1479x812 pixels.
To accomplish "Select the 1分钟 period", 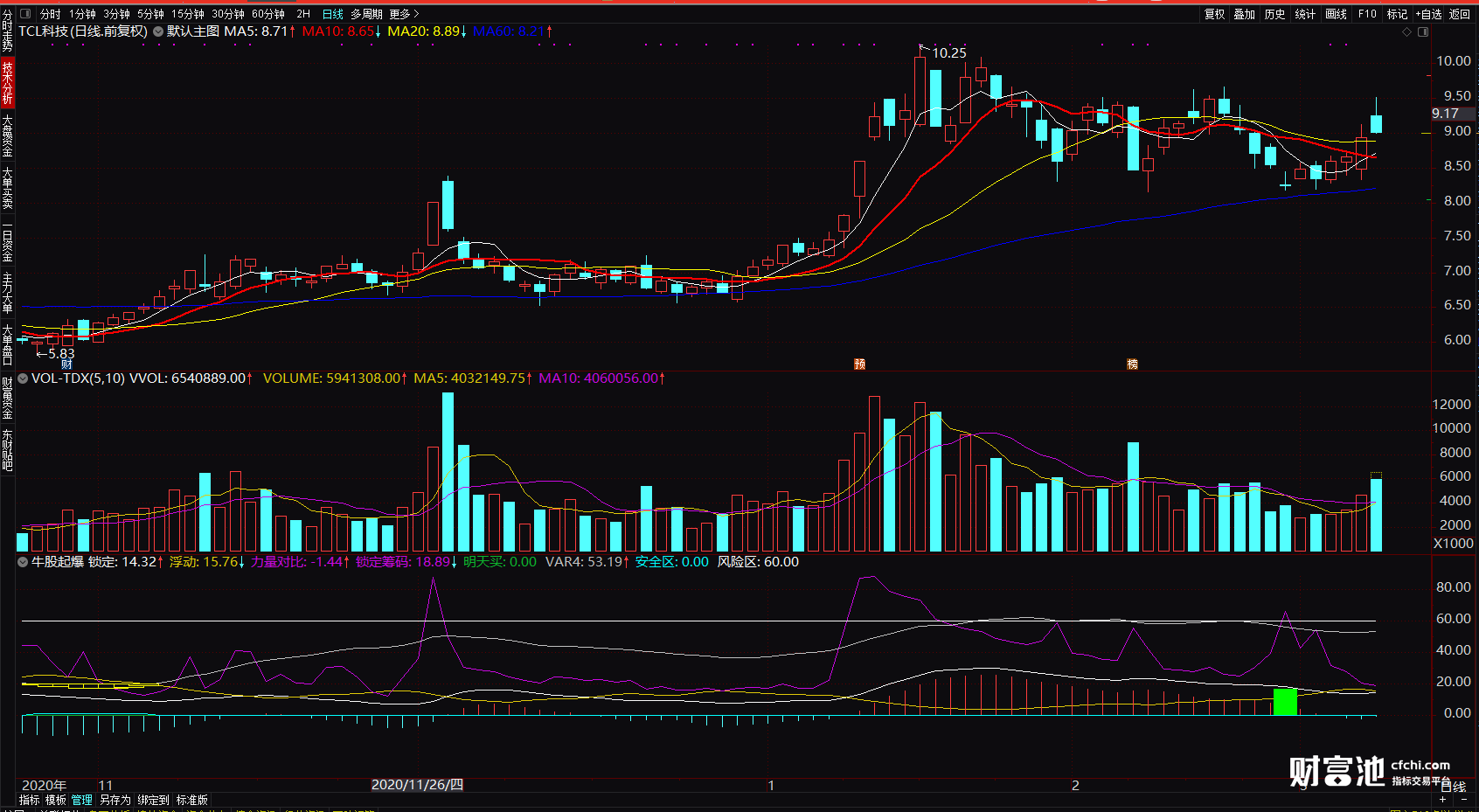I will [x=82, y=14].
